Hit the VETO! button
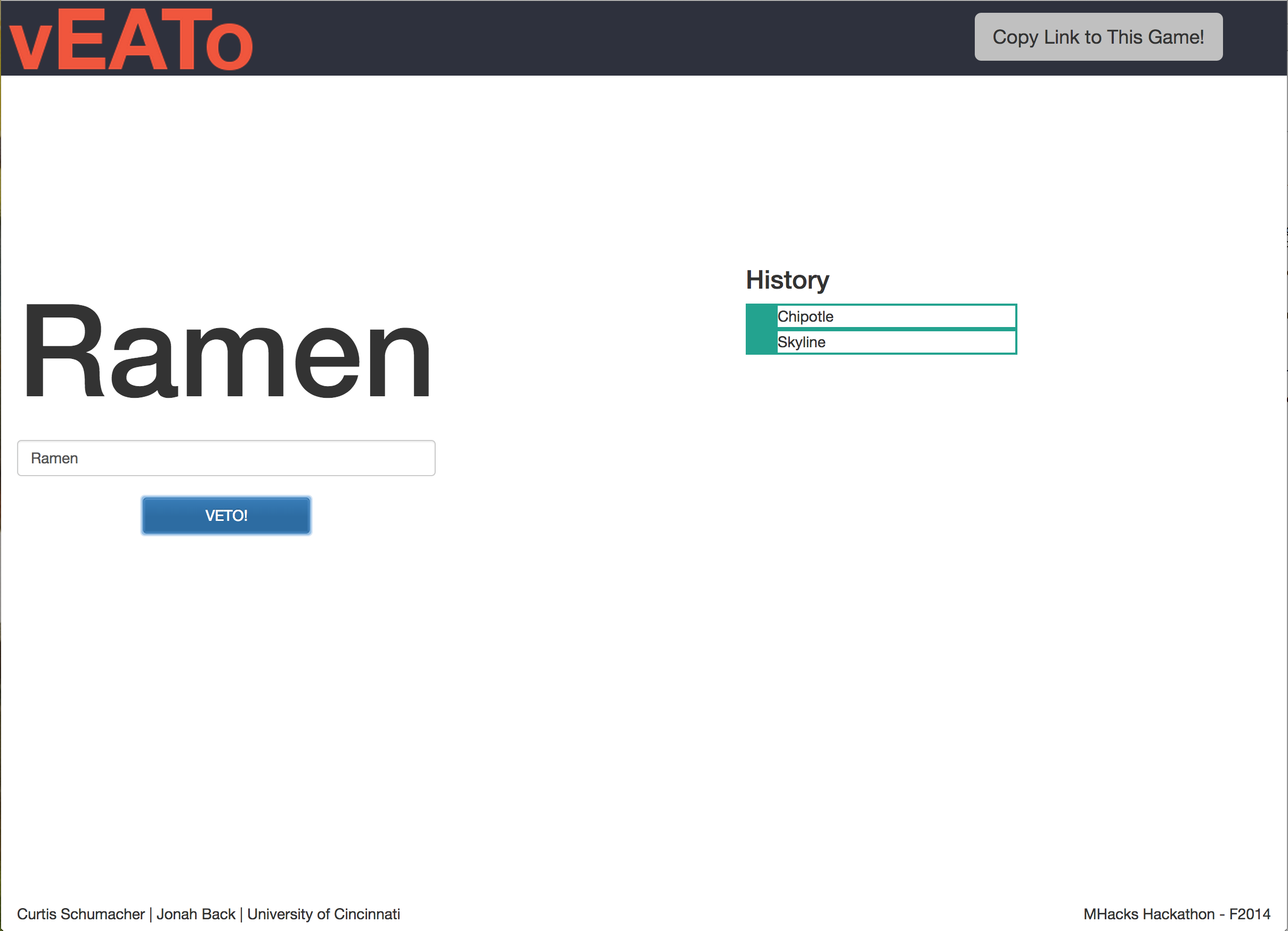The width and height of the screenshot is (1288, 931). coord(226,516)
